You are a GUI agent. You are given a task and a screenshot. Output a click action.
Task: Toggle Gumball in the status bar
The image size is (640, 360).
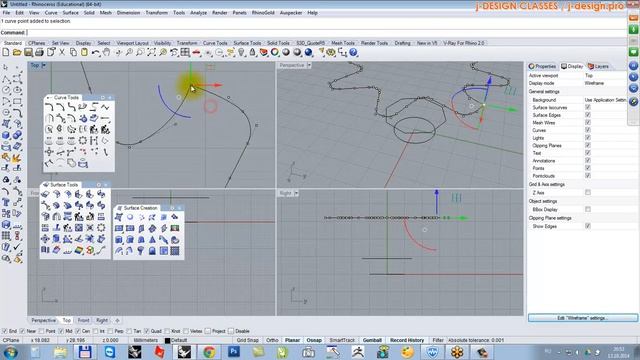pyautogui.click(x=372, y=340)
